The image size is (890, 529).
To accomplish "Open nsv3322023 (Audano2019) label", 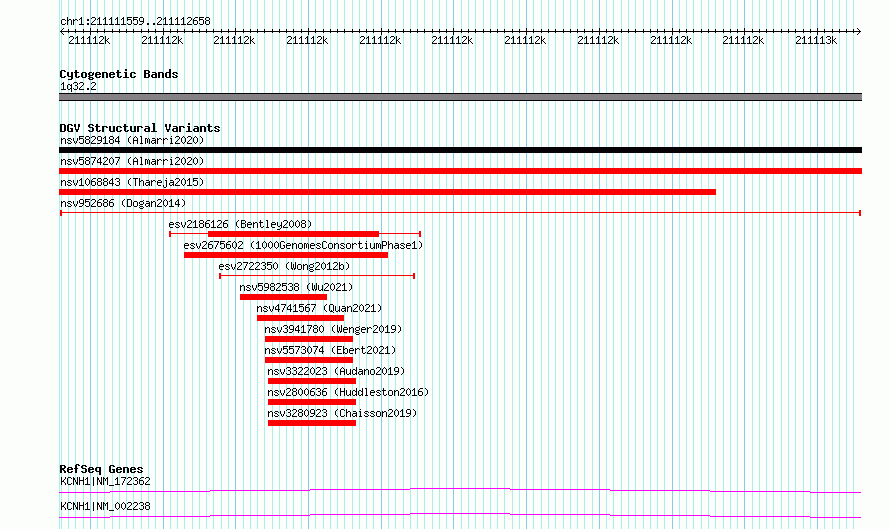I will coord(336,371).
